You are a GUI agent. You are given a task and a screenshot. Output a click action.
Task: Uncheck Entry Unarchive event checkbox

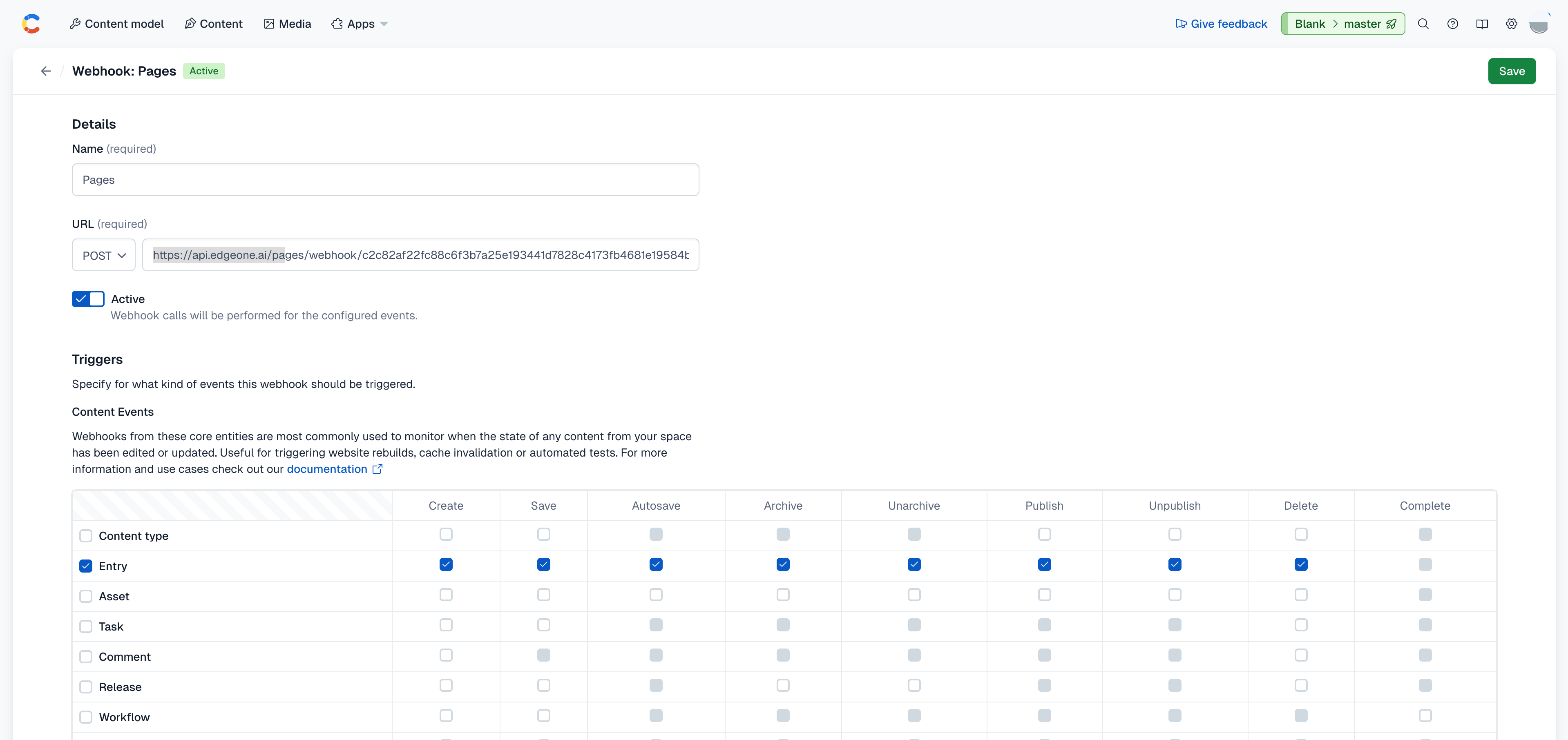click(x=914, y=564)
